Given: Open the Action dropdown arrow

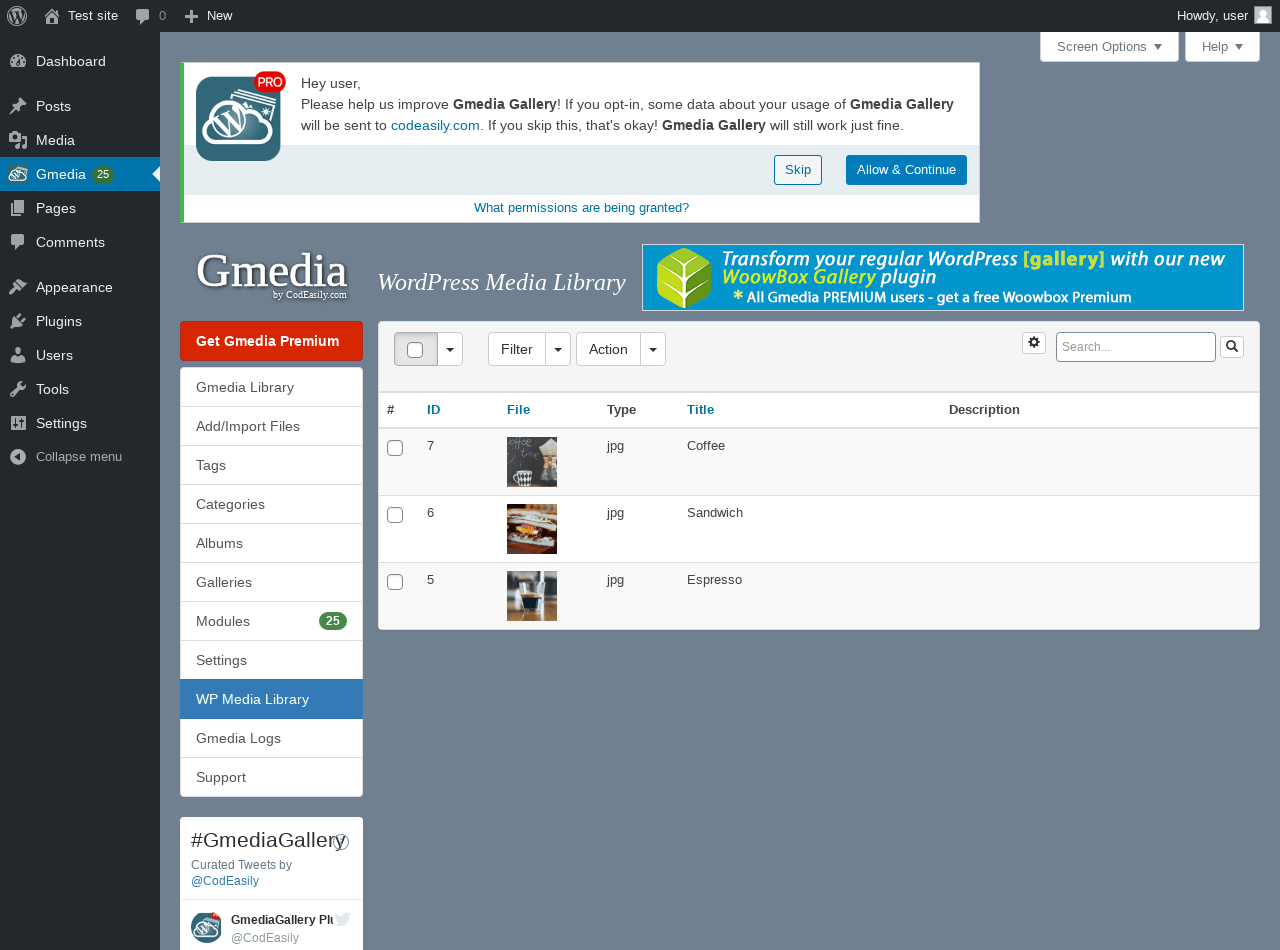Looking at the screenshot, I should click(653, 349).
